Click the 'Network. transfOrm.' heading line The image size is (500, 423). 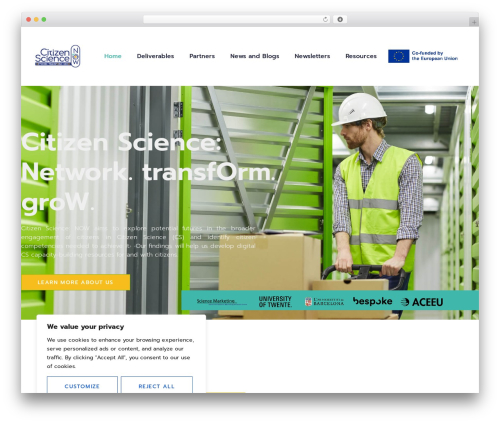(148, 172)
